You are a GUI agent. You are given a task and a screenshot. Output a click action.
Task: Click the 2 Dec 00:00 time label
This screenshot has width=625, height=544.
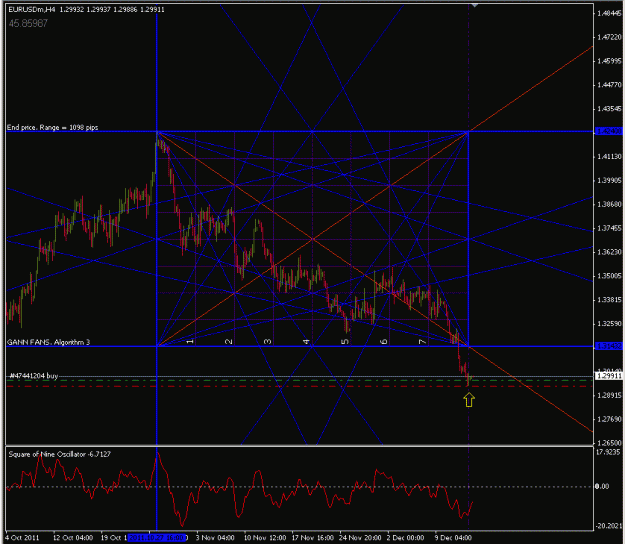point(405,538)
